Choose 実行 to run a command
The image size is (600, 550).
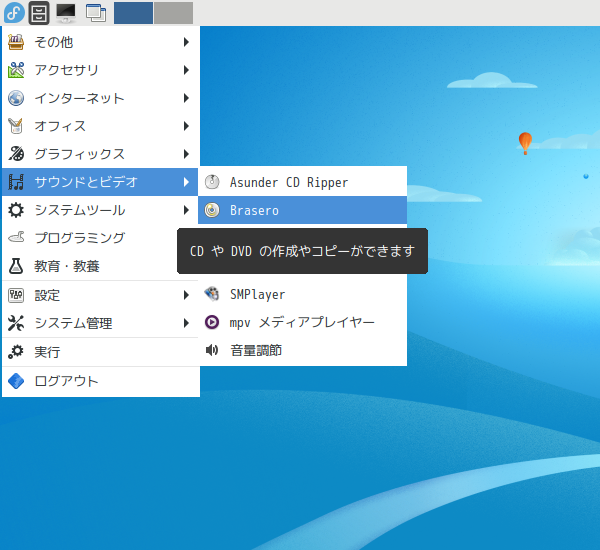tap(101, 352)
